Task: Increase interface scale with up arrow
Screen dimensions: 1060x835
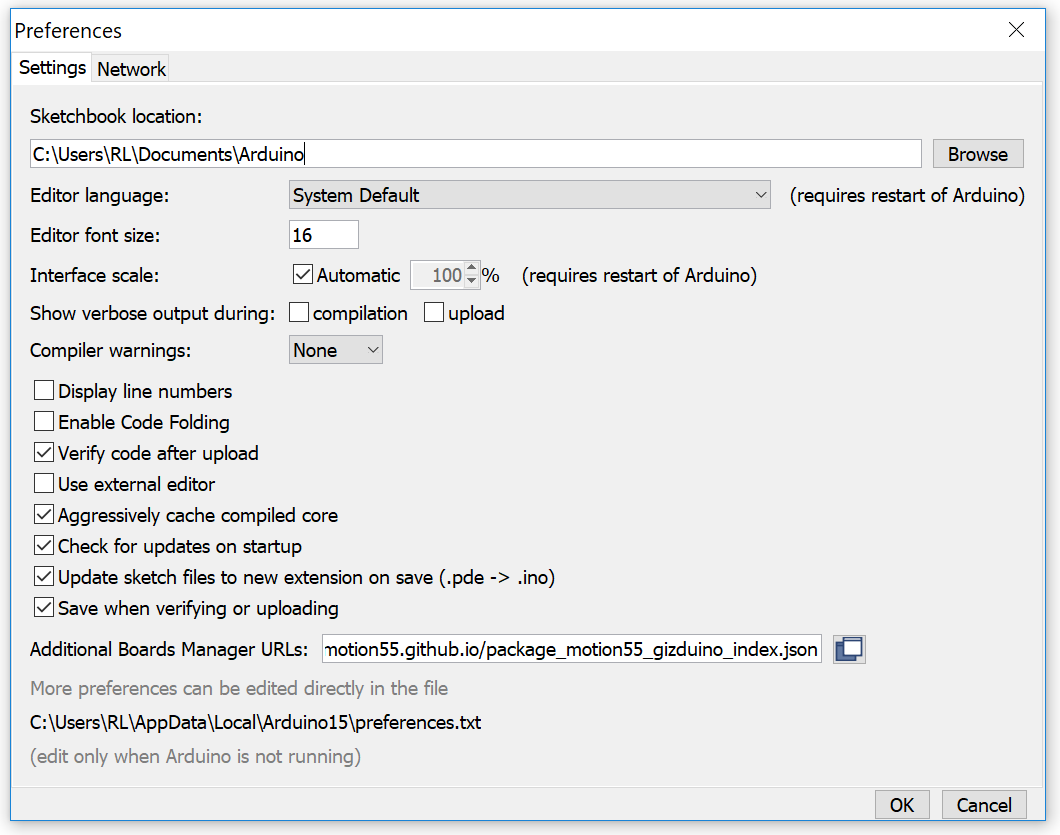Action: click(472, 268)
